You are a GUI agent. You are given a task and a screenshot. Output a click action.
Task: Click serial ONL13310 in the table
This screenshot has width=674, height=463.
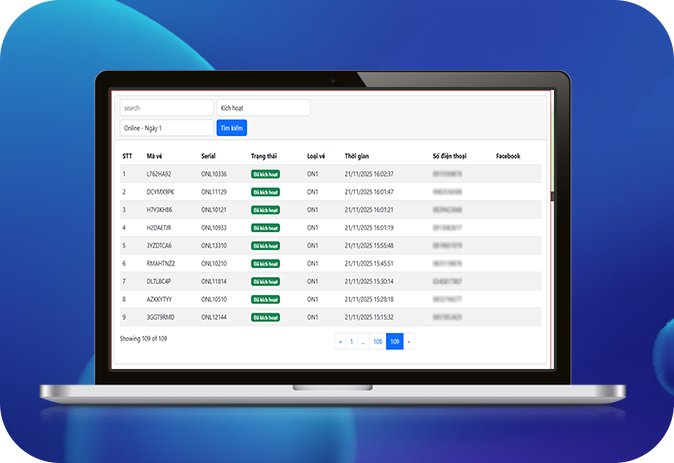coord(214,246)
